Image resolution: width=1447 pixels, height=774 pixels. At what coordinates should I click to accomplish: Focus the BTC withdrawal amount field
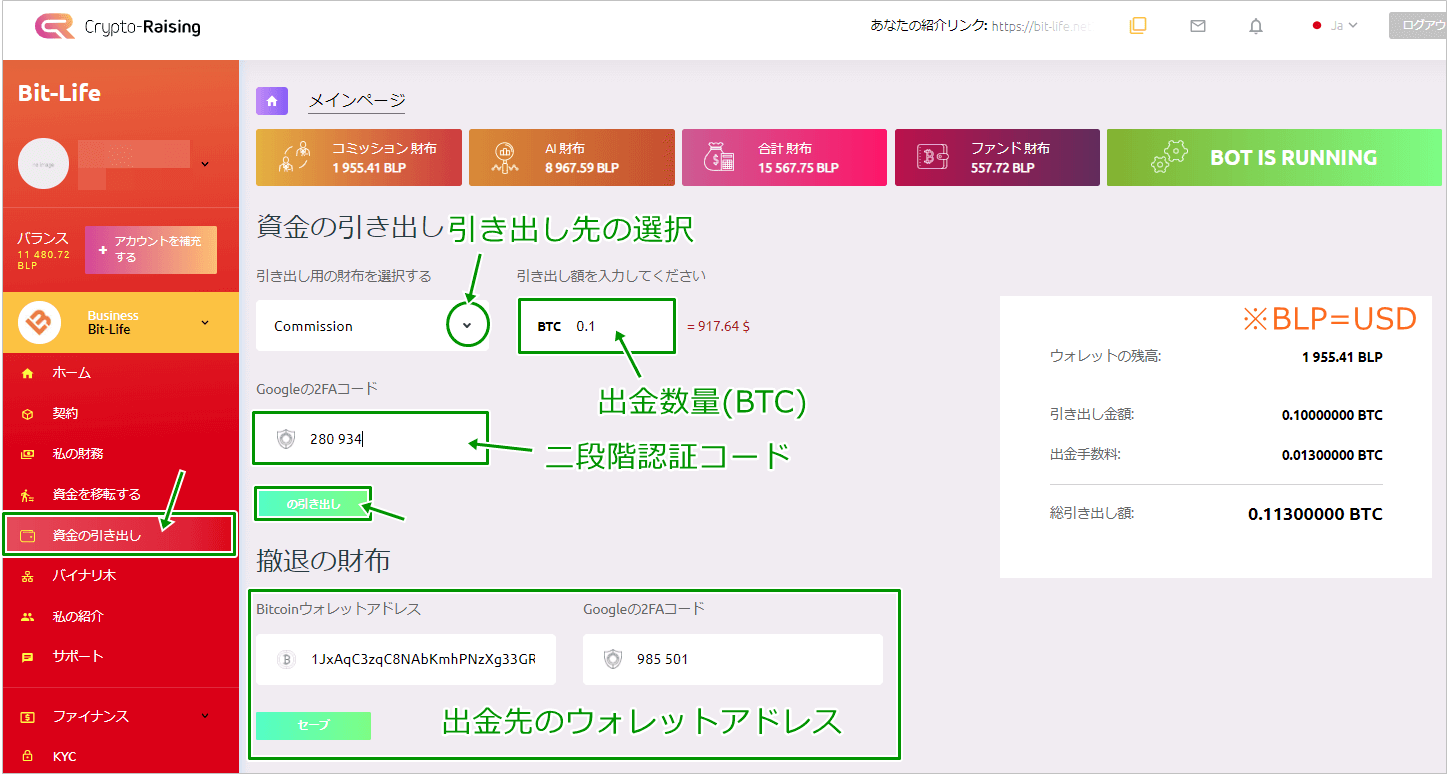(x=597, y=326)
